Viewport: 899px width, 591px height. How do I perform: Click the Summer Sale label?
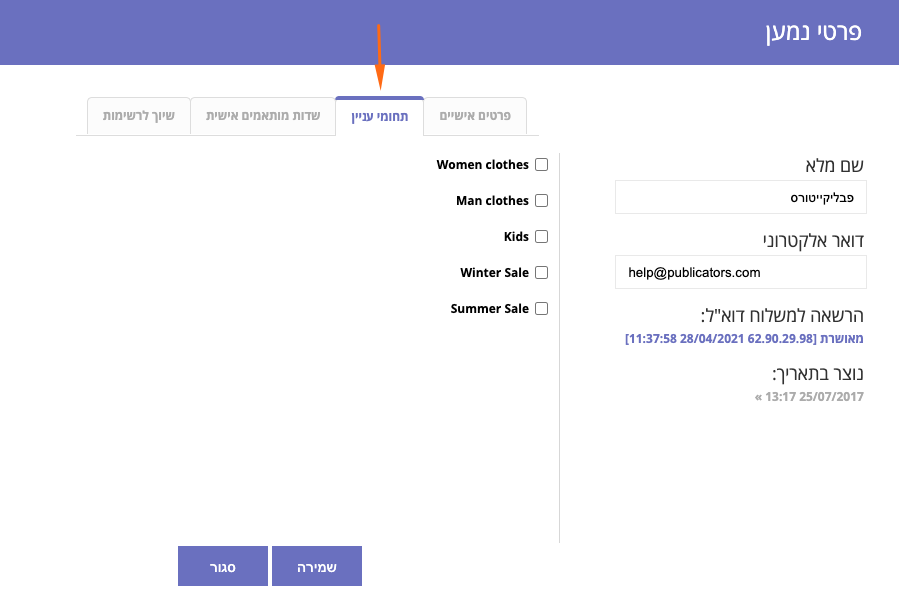(490, 308)
